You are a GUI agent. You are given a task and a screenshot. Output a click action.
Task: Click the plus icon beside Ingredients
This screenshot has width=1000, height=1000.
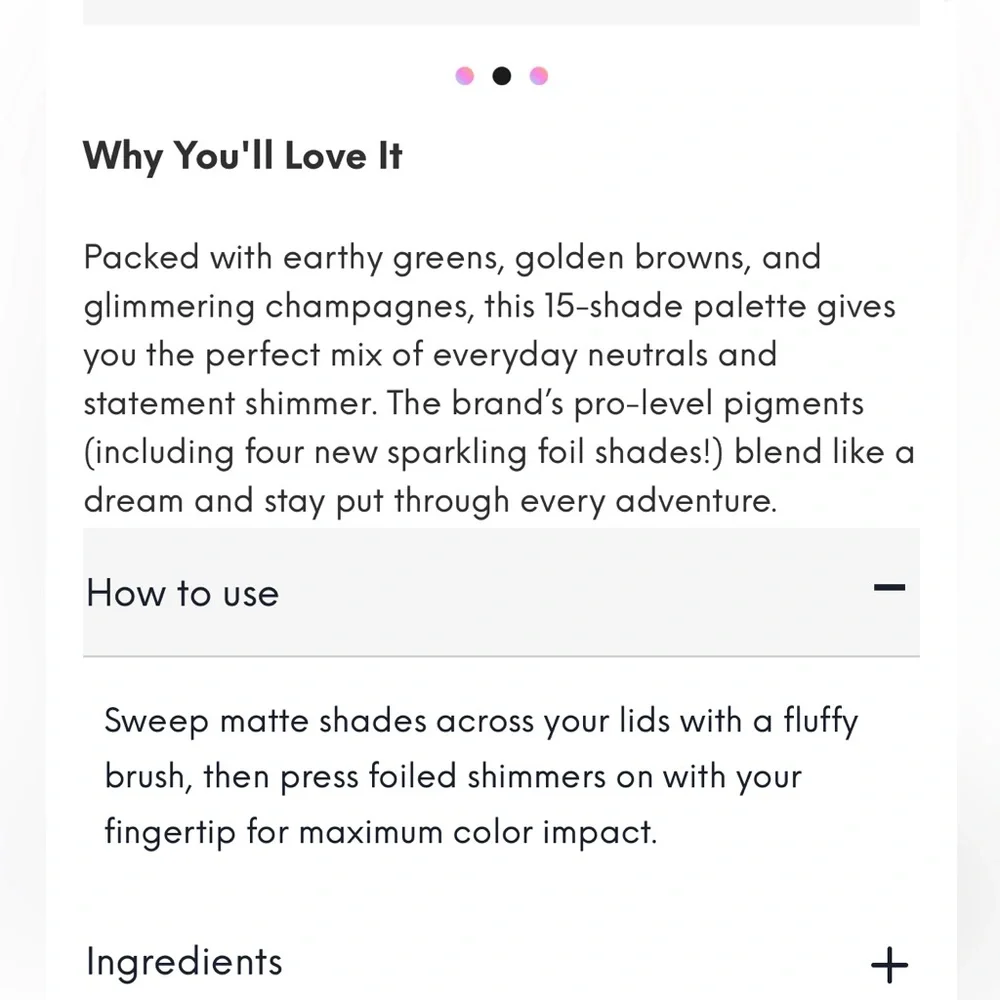pos(889,965)
